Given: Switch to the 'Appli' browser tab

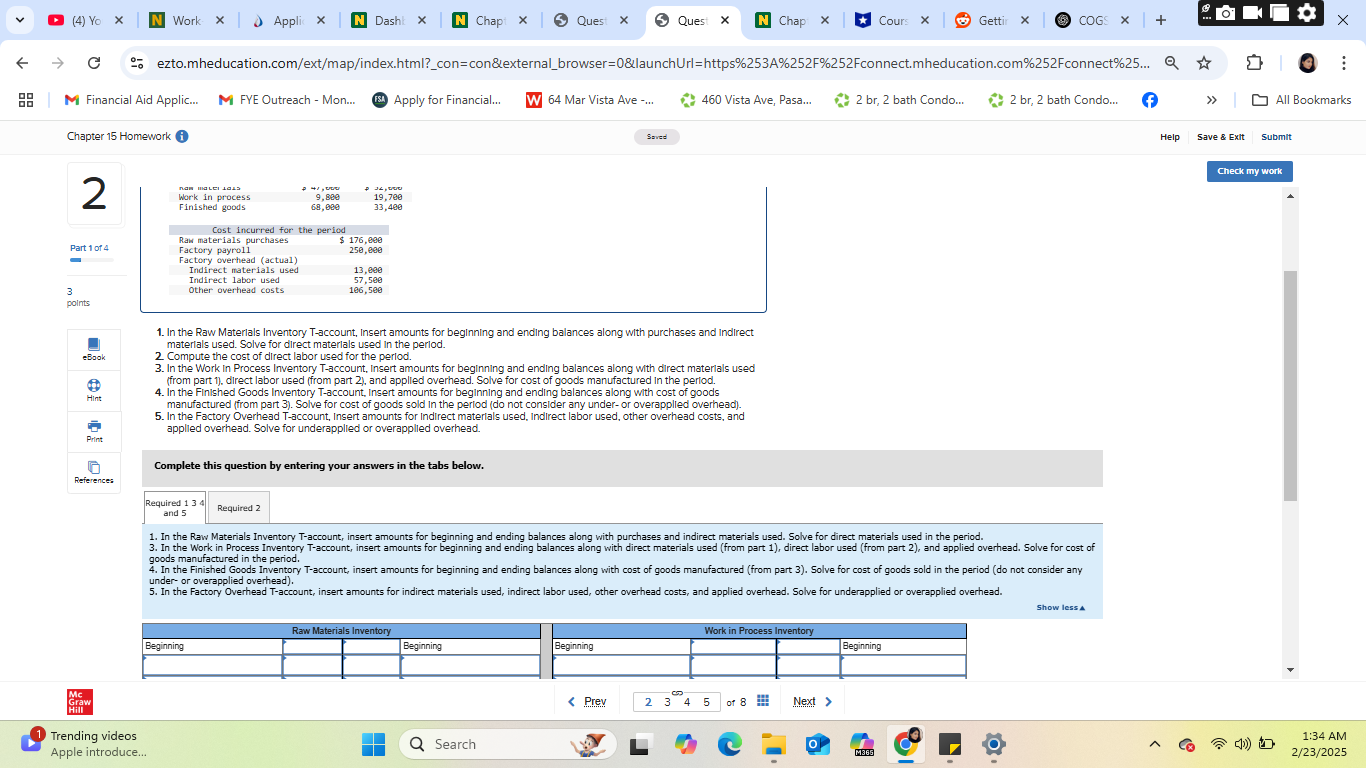Looking at the screenshot, I should [287, 20].
